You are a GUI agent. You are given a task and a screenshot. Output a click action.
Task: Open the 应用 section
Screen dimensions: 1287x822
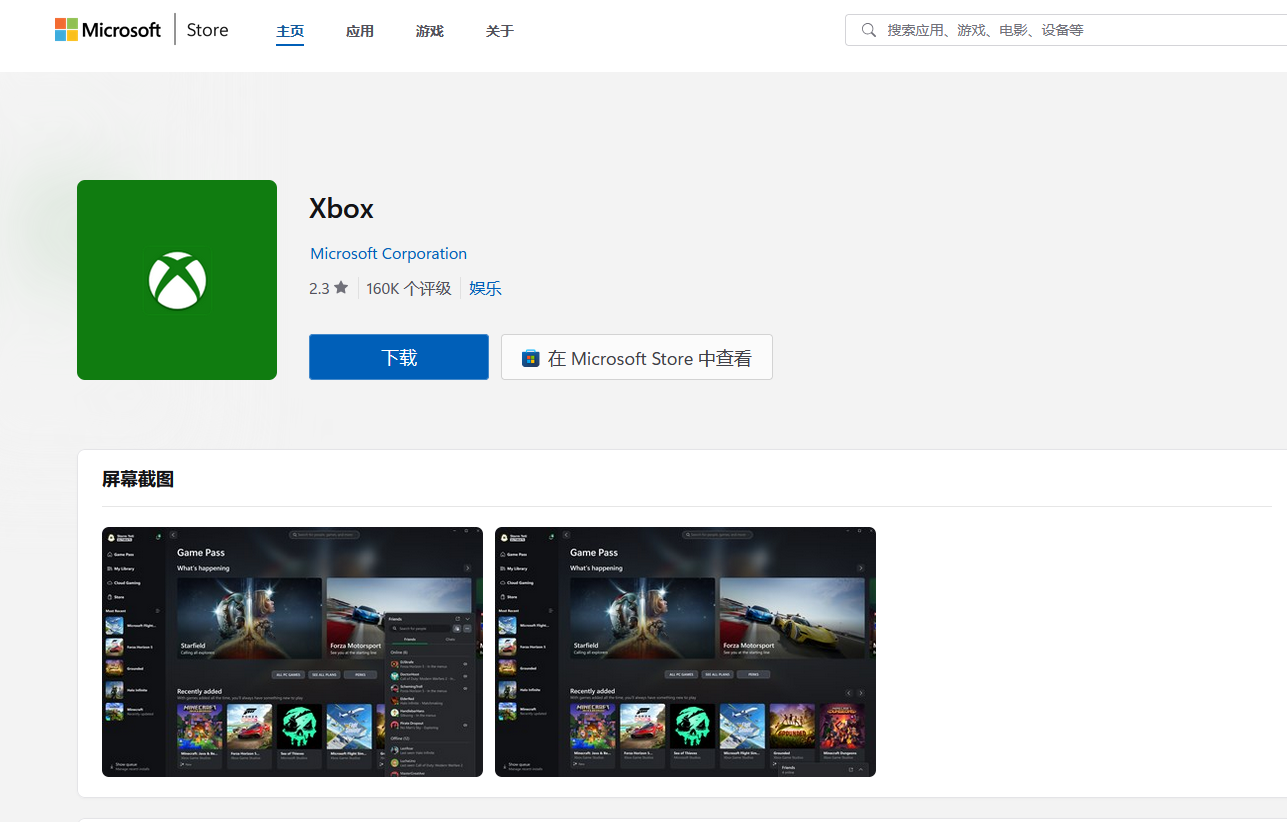pos(359,31)
